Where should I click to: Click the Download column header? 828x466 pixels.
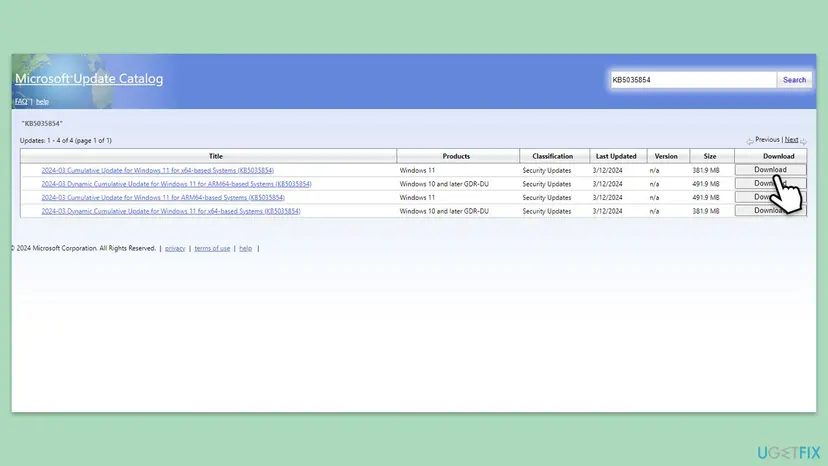pos(778,156)
